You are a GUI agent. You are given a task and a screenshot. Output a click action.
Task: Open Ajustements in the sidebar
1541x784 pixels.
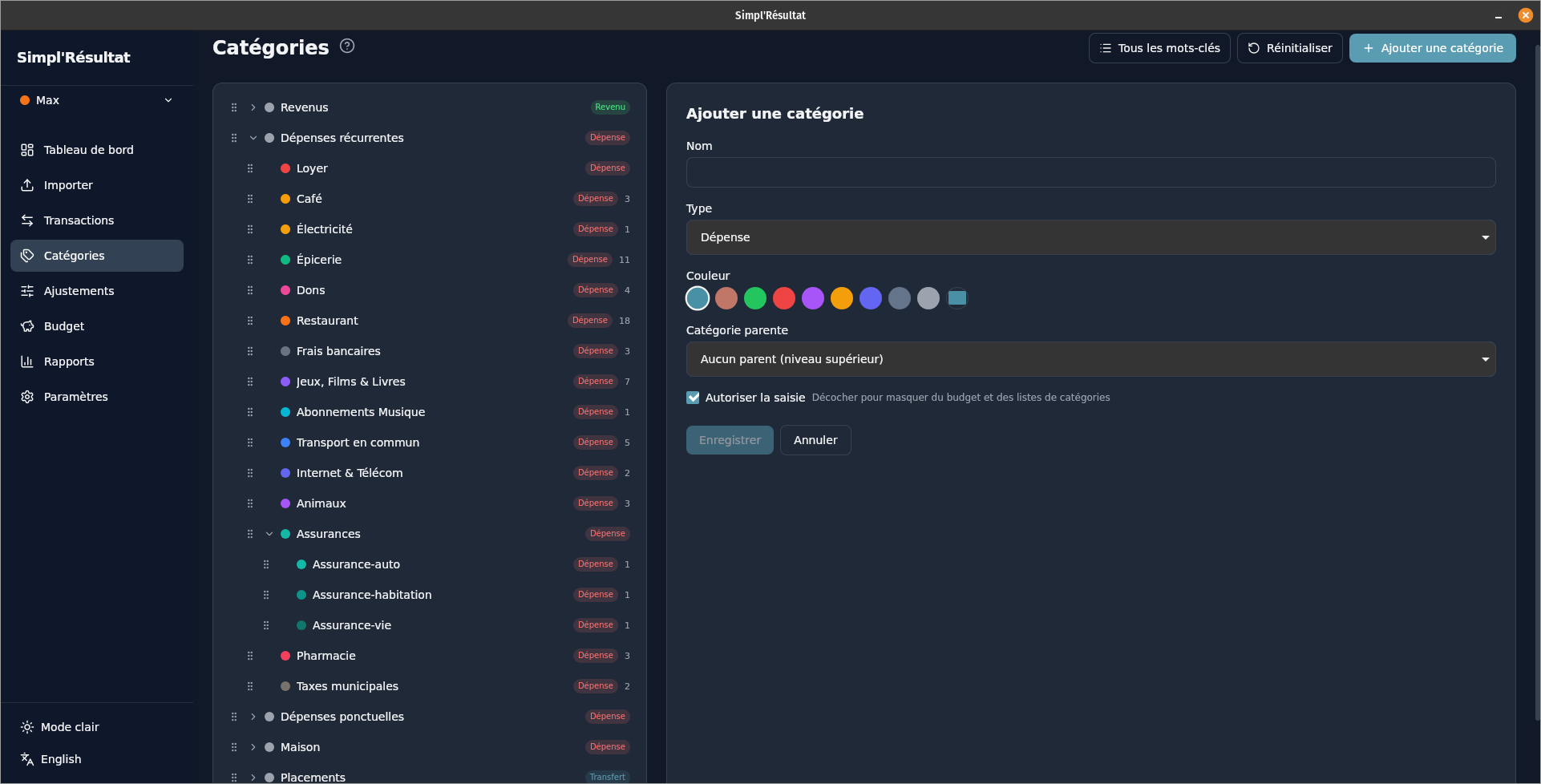tap(79, 291)
